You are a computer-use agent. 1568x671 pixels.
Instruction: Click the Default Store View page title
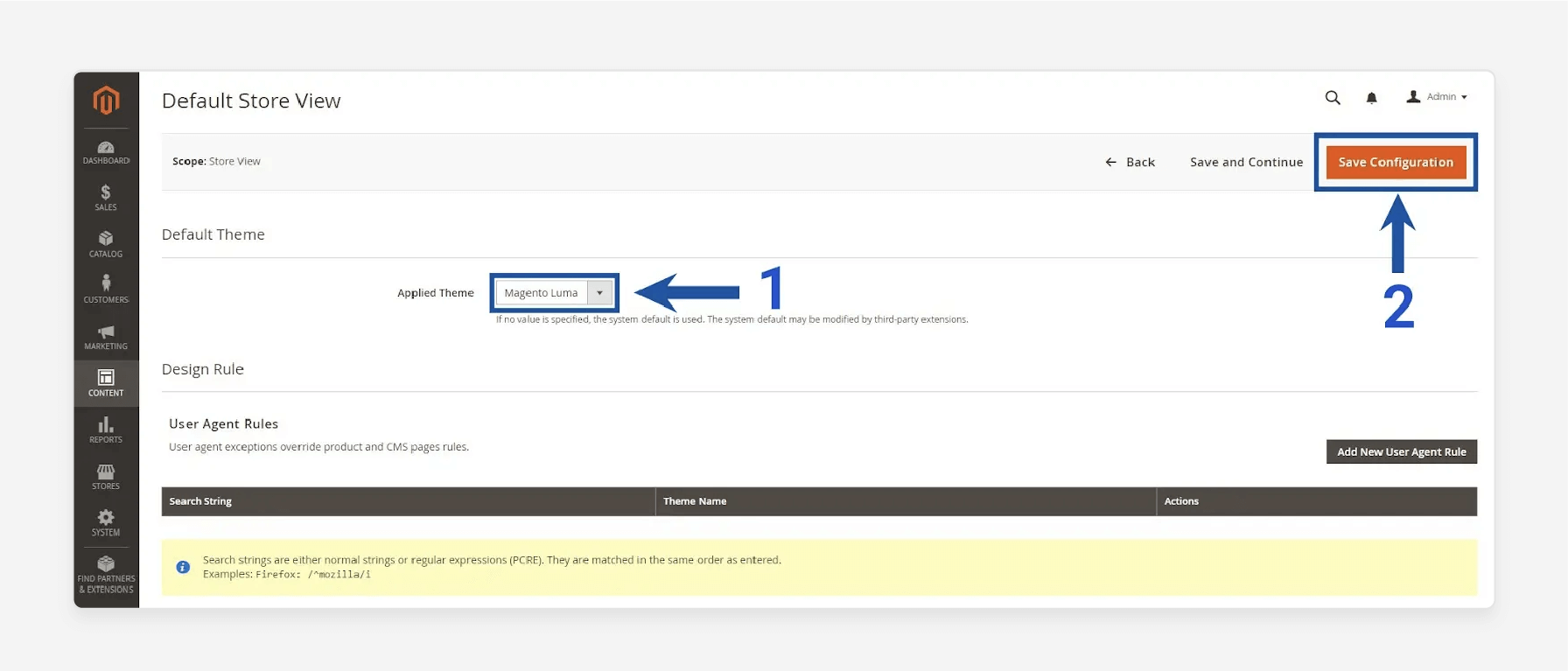(x=251, y=101)
